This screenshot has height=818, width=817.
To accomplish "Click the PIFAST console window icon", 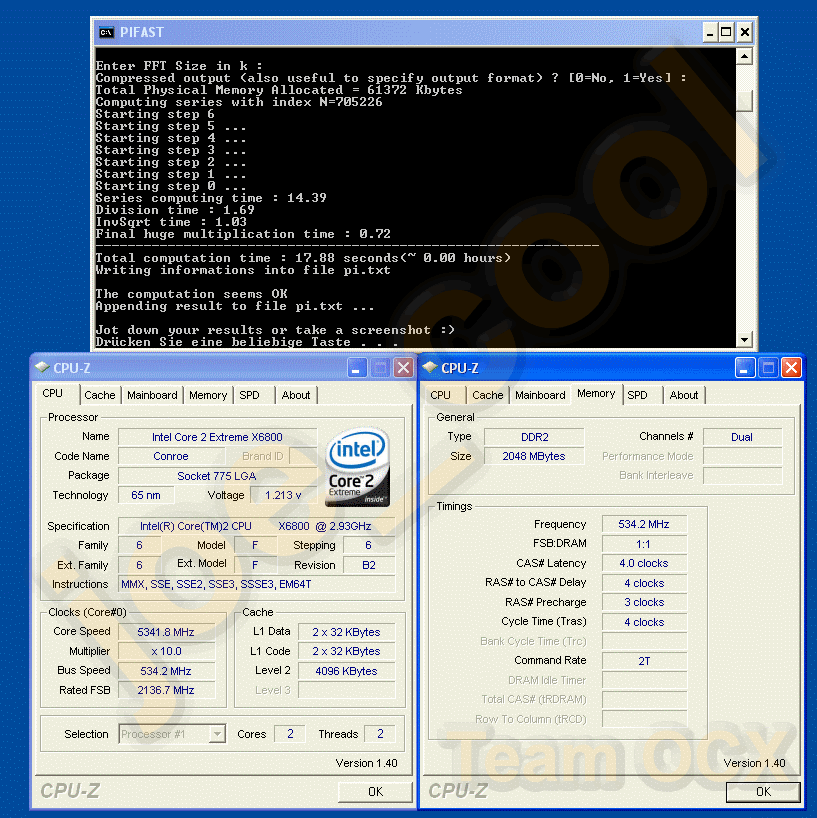I will 106,32.
